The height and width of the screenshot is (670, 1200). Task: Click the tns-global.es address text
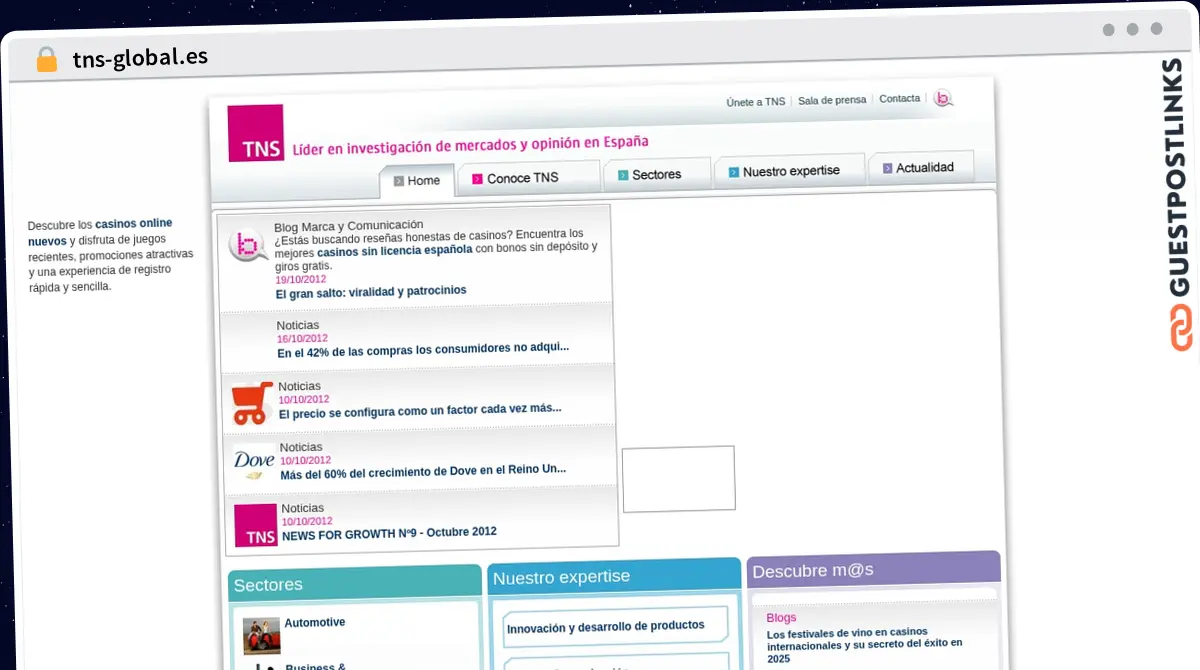(x=140, y=57)
